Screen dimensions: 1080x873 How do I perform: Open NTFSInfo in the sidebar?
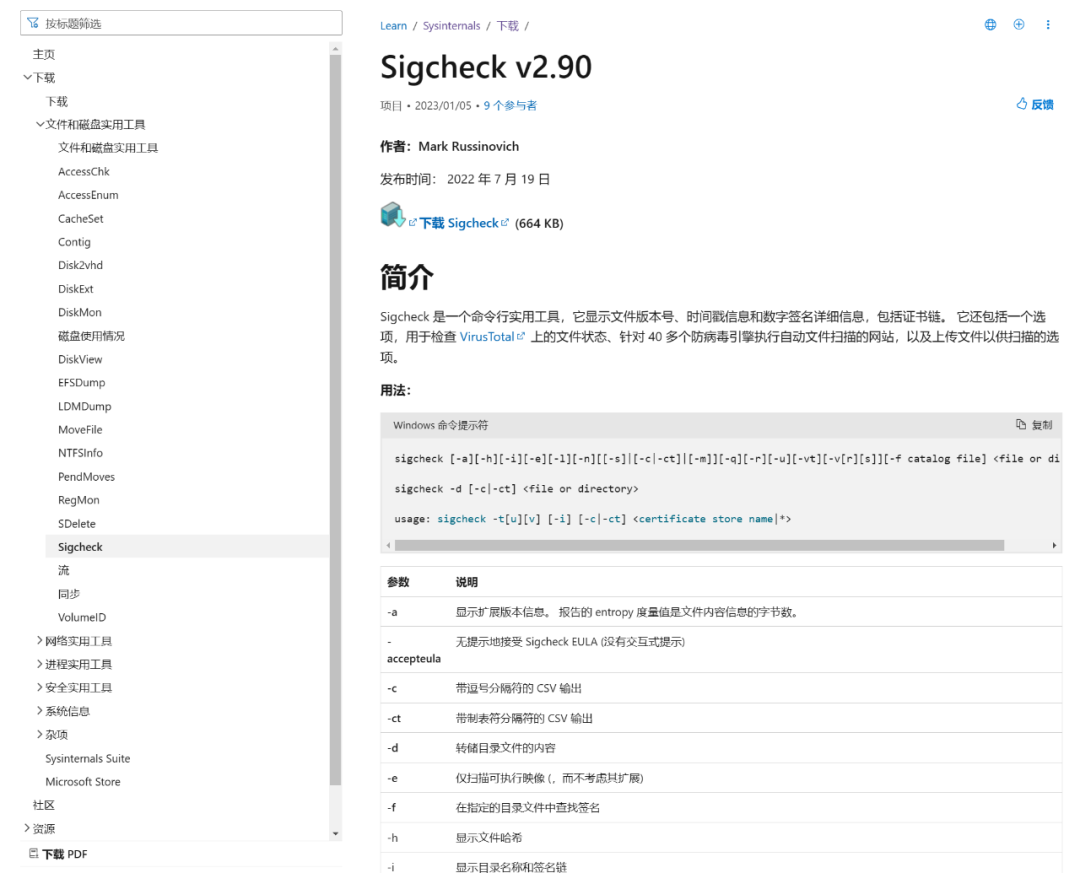(81, 453)
